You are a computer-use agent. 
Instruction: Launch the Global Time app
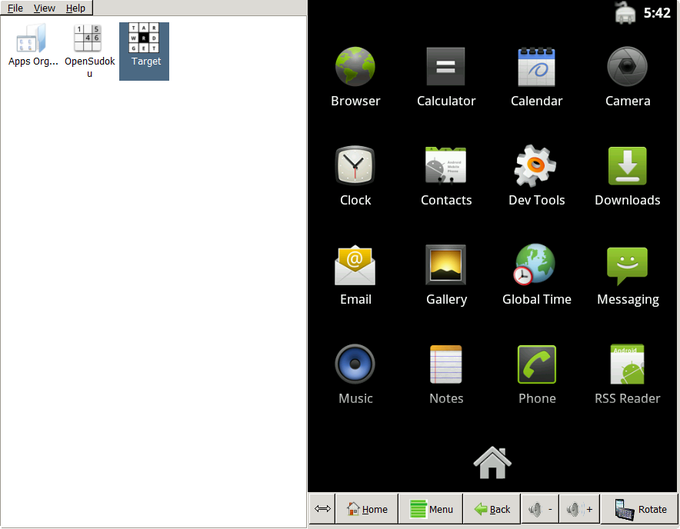point(536,275)
